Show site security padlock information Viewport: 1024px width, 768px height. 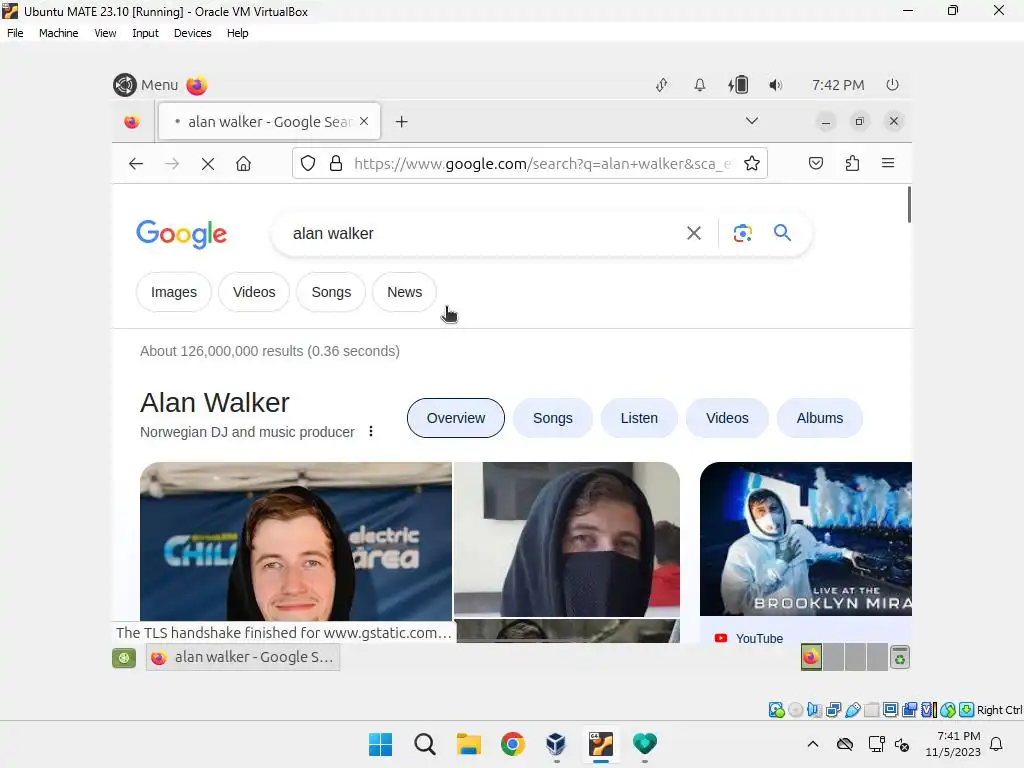[336, 163]
